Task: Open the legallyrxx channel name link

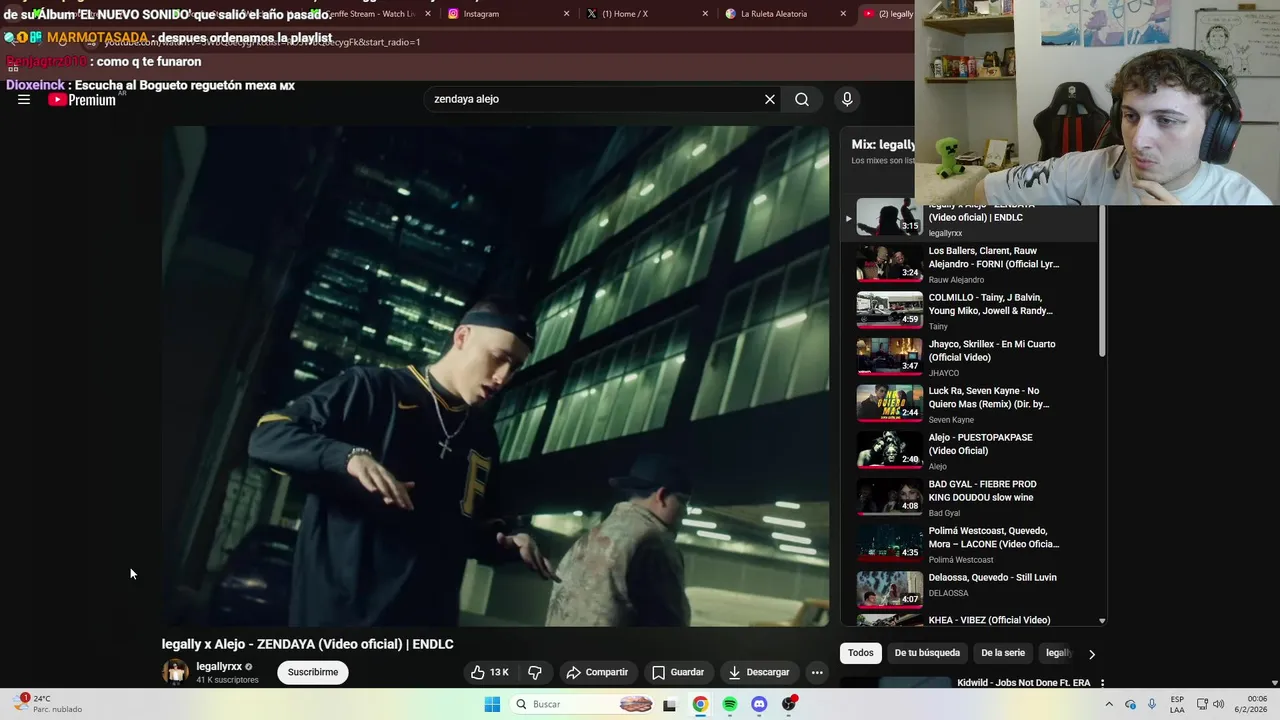Action: (x=219, y=666)
